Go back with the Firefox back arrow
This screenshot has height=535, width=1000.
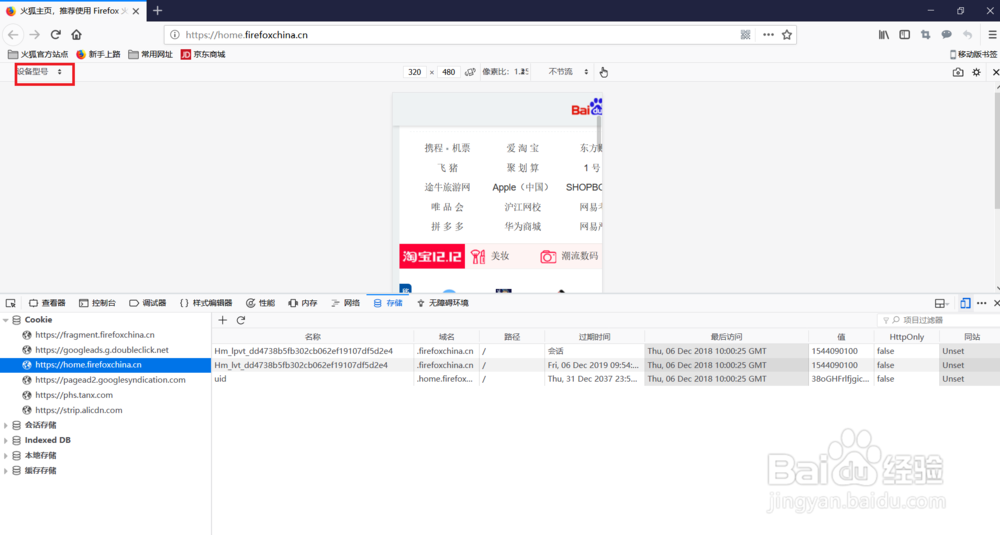(x=13, y=34)
